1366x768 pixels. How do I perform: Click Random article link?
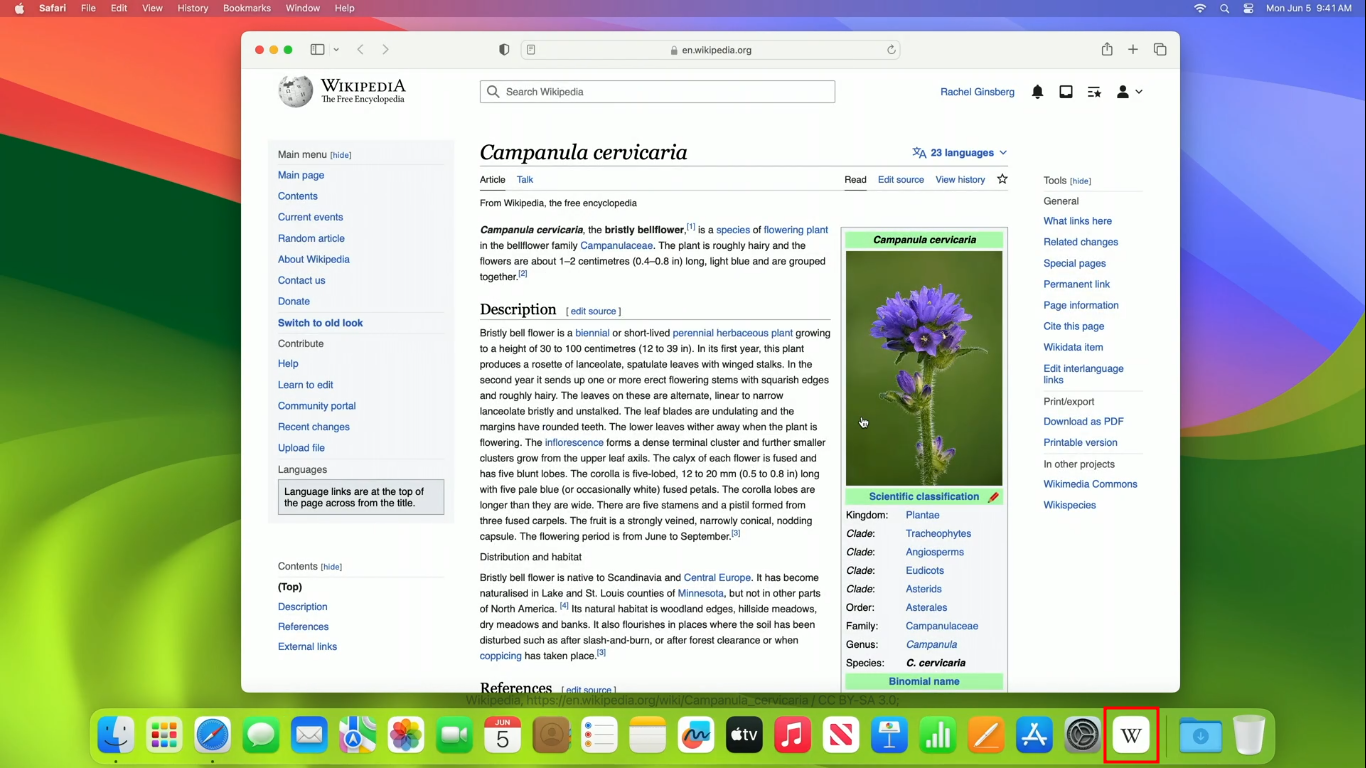point(311,238)
